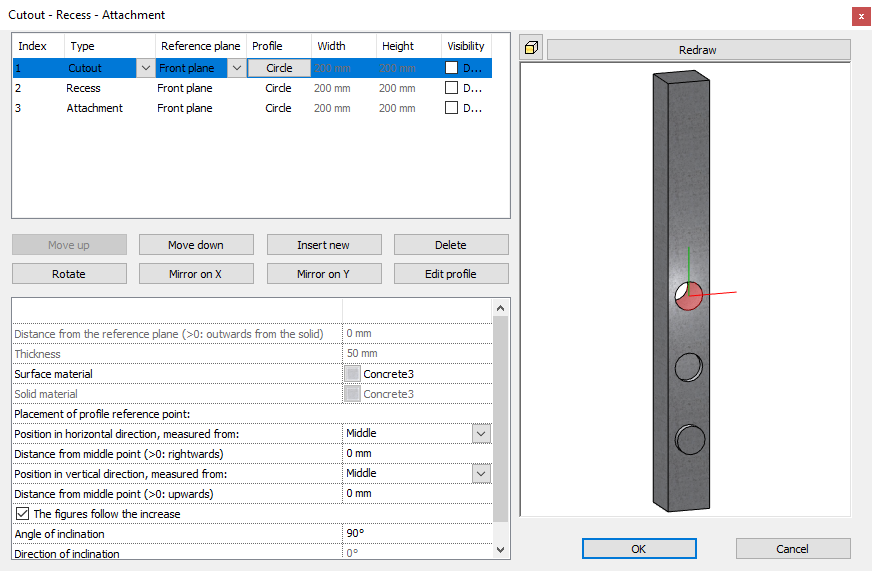Click the Circle profile button in row 1
The height and width of the screenshot is (571, 872).
pyautogui.click(x=279, y=68)
